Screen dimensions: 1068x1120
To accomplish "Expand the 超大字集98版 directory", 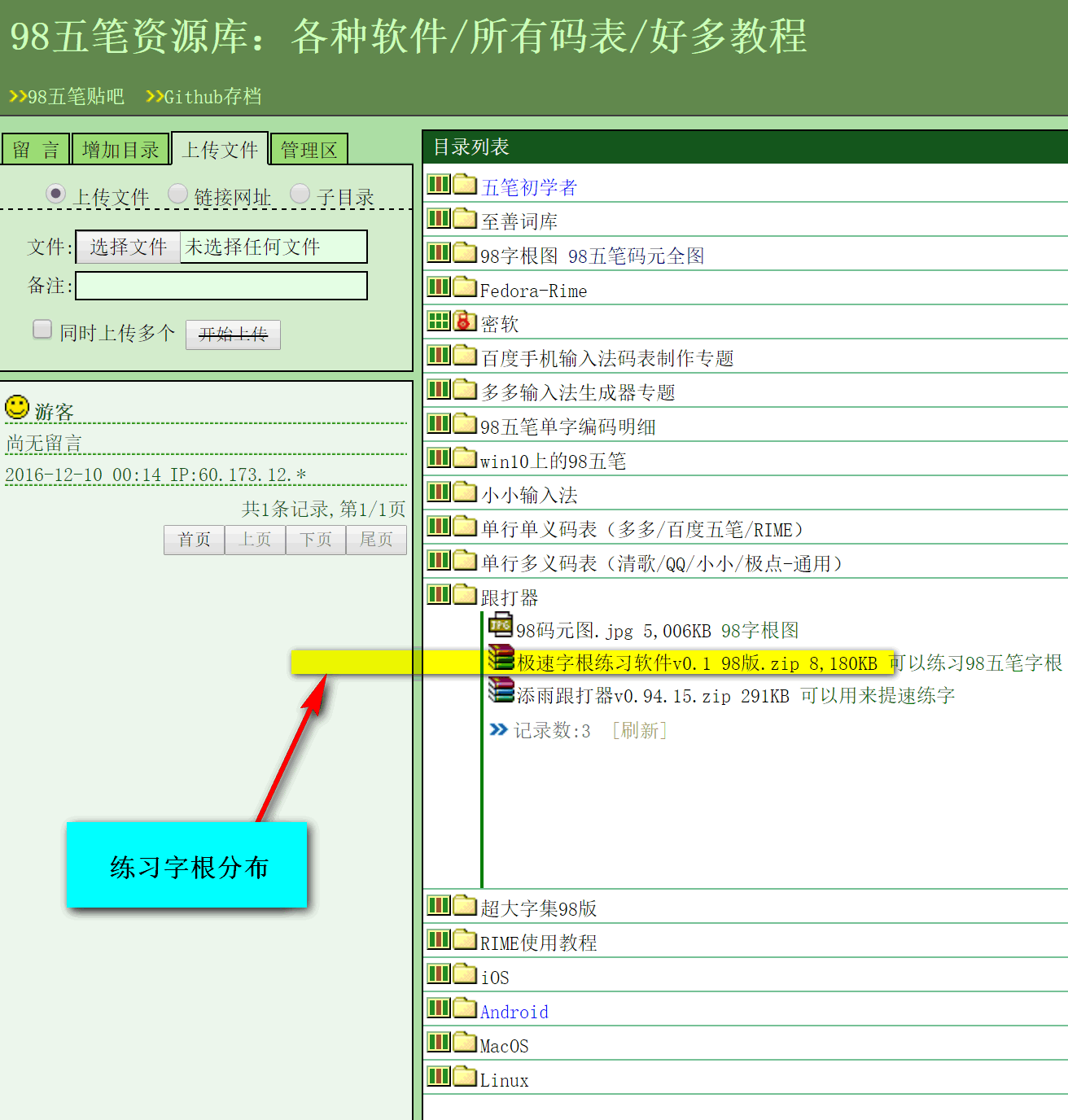I will [x=439, y=905].
